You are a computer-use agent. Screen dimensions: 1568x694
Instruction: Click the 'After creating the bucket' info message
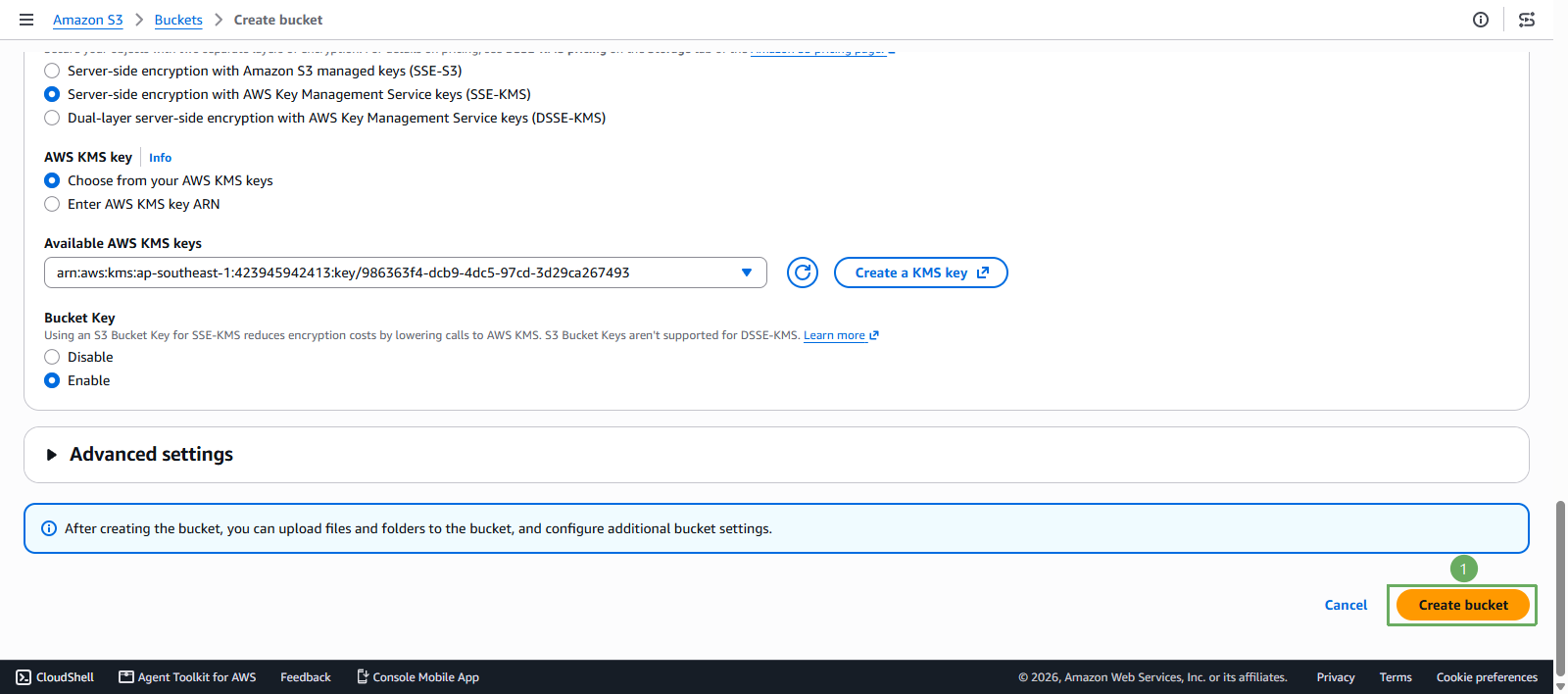coord(418,528)
